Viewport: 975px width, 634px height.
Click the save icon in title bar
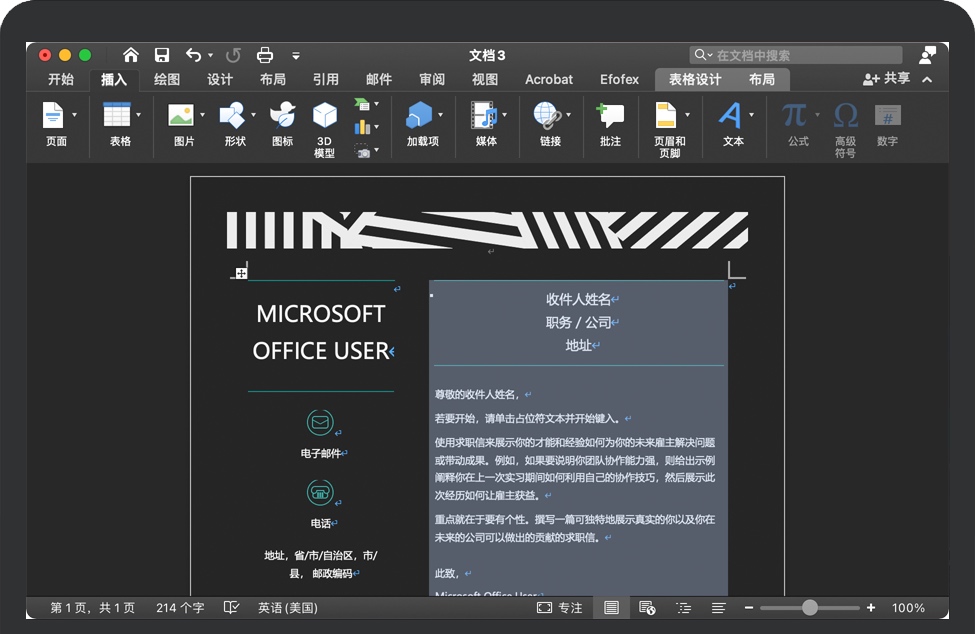(162, 55)
